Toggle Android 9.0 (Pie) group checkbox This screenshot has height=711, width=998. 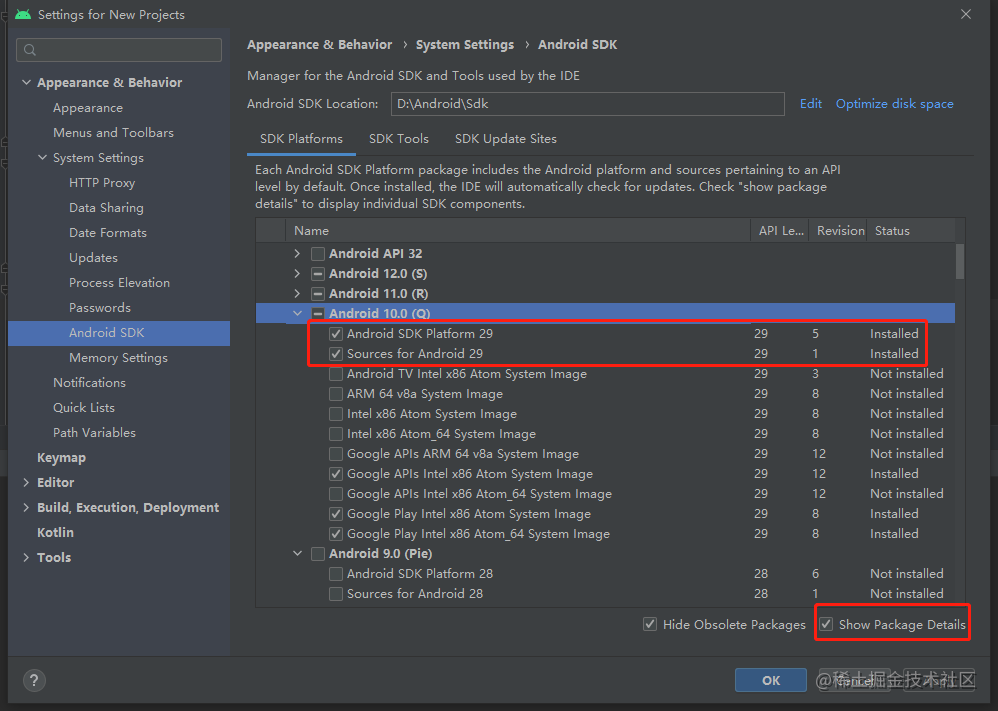pos(318,554)
